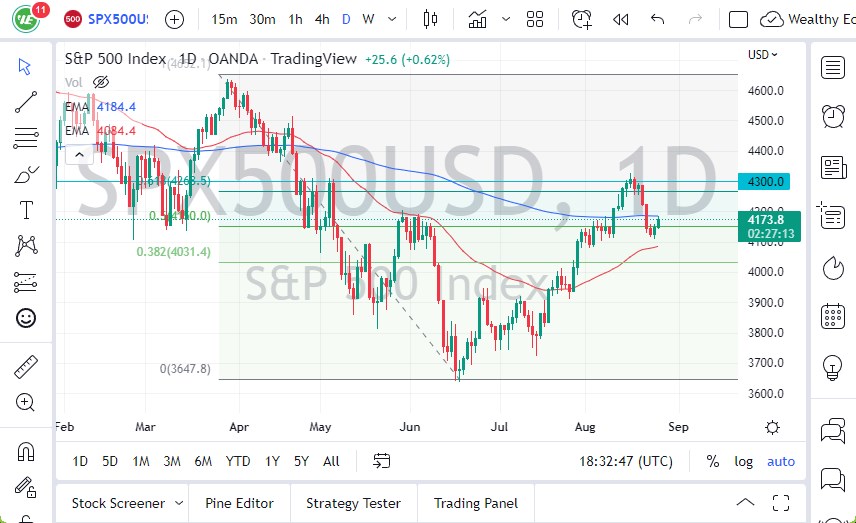Collapse the bottom panel with chevron
This screenshot has height=523, width=856.
click(745, 503)
